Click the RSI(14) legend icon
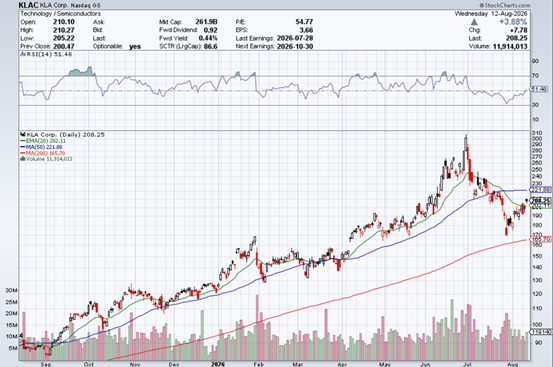The image size is (553, 367). tap(23, 54)
